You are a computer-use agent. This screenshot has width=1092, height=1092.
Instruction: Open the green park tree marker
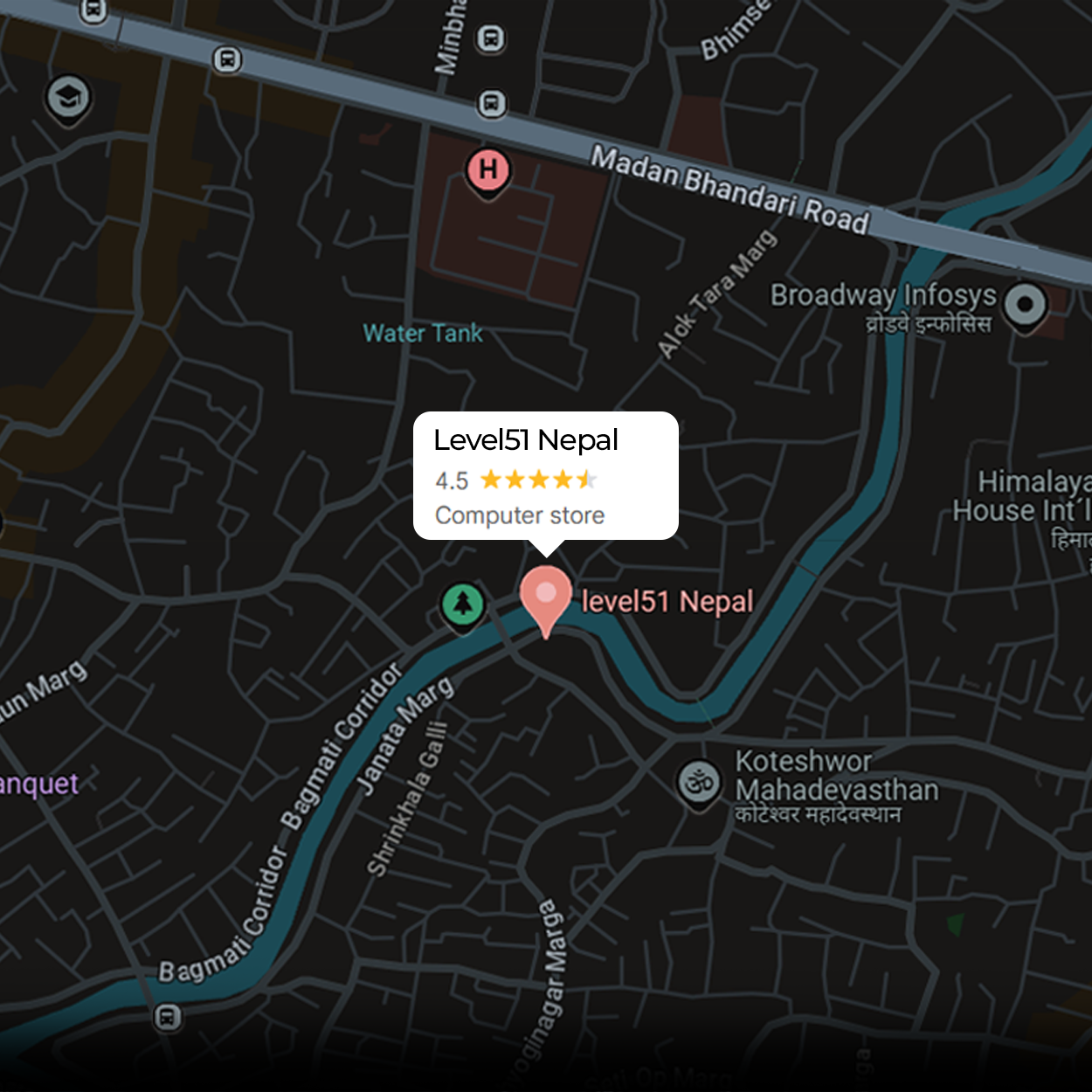pos(462,604)
